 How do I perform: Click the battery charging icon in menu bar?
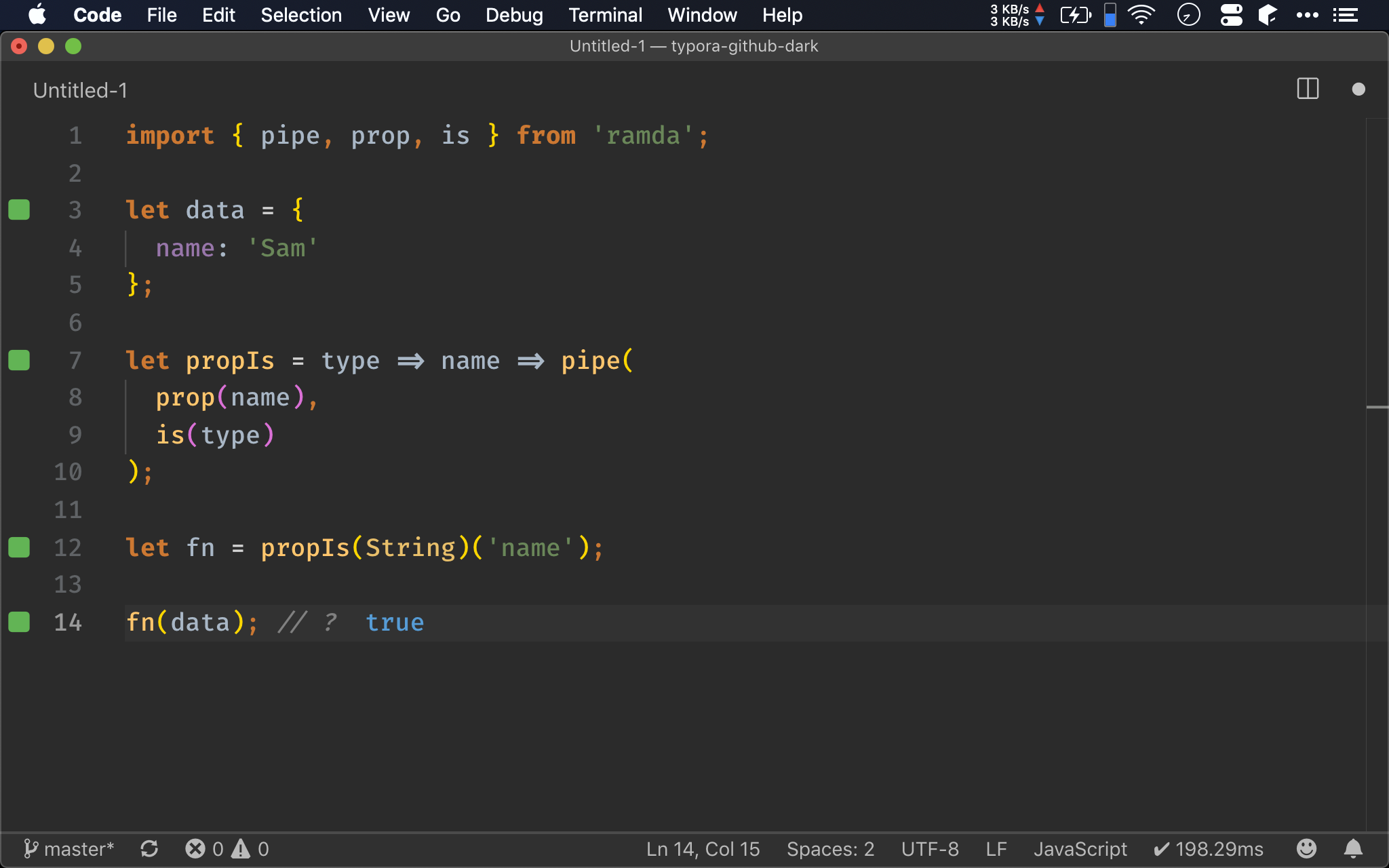pos(1076,15)
